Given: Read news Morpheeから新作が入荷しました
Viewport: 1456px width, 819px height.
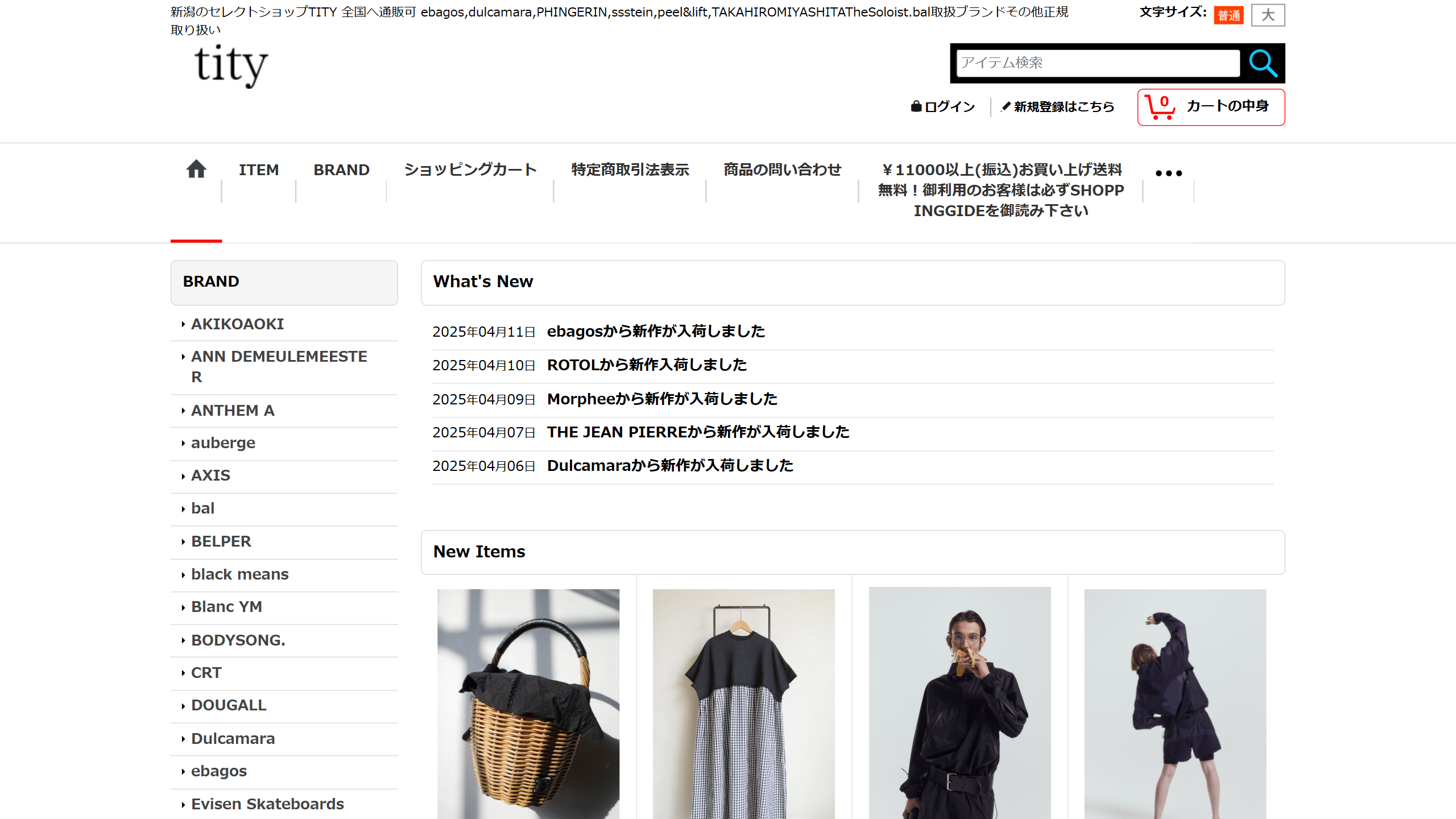Looking at the screenshot, I should click(662, 399).
